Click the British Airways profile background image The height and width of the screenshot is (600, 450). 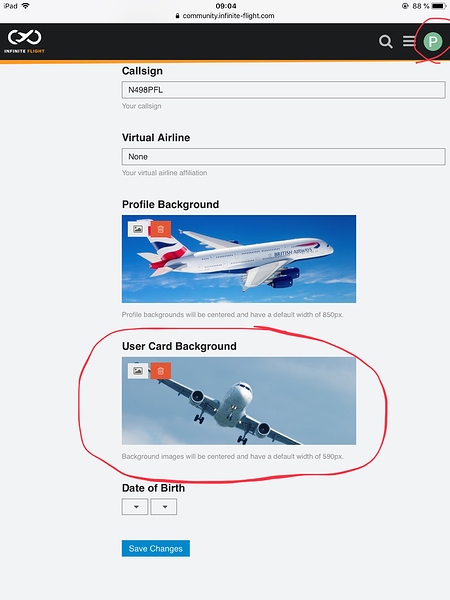pos(239,259)
